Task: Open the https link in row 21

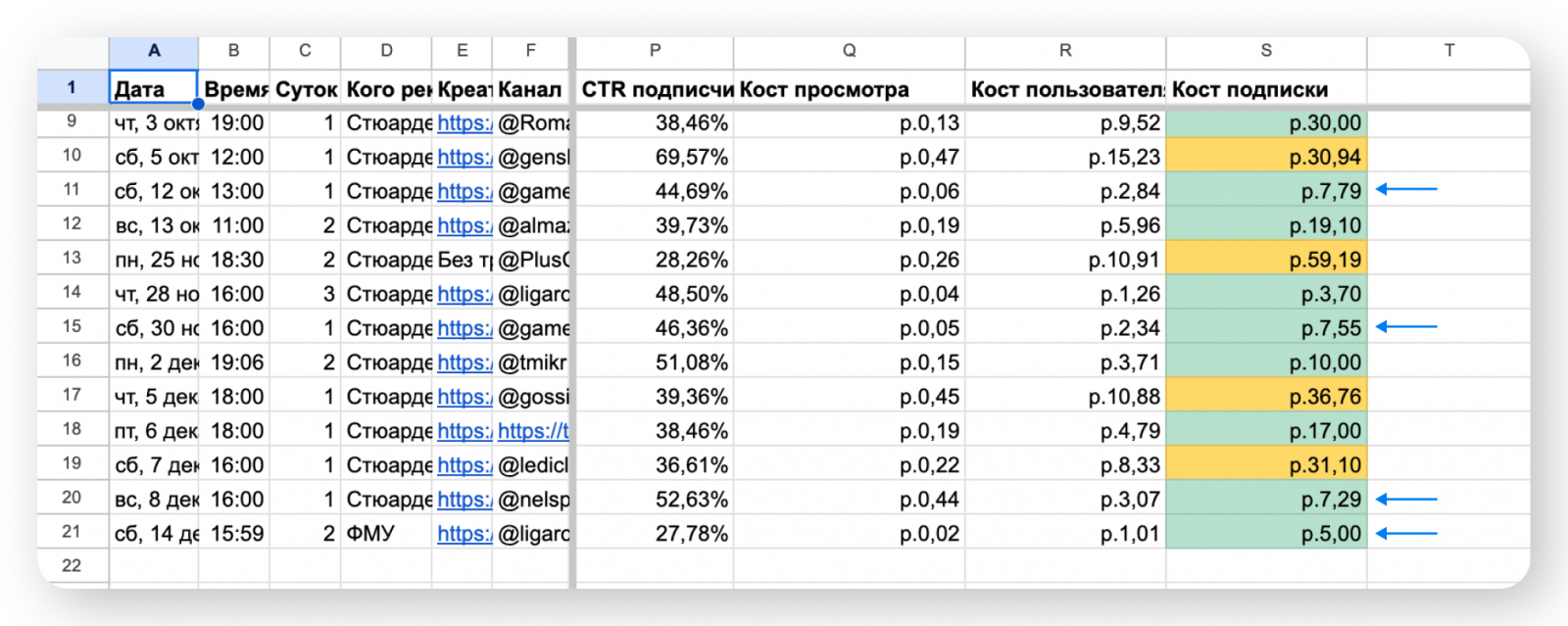Action: (x=464, y=534)
